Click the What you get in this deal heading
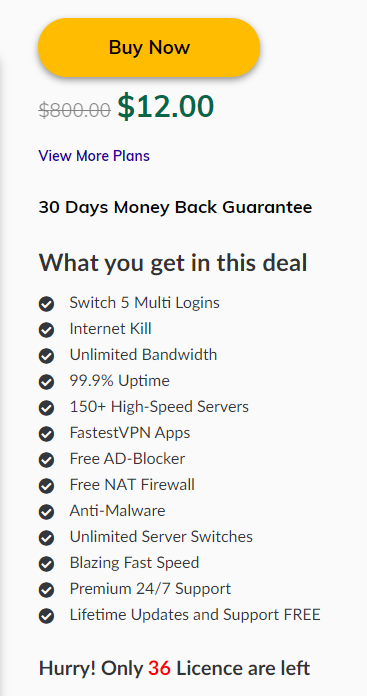Viewport: 367px width, 696px height. (x=173, y=262)
